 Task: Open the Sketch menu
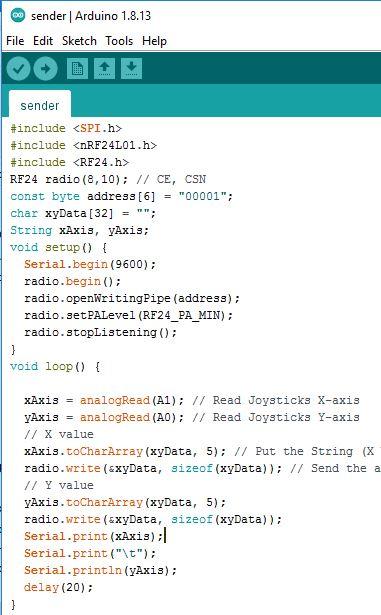point(79,41)
